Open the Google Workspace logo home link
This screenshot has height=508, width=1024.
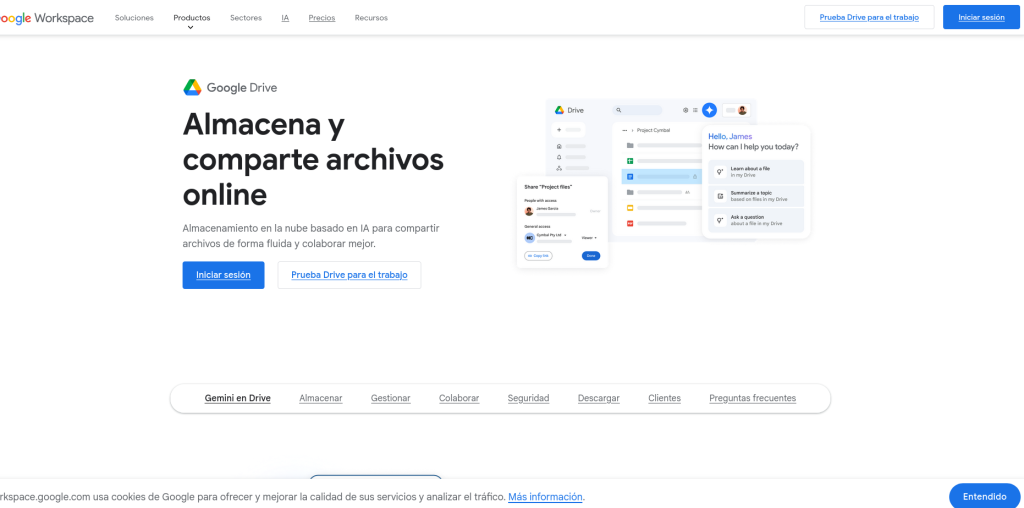tap(47, 18)
